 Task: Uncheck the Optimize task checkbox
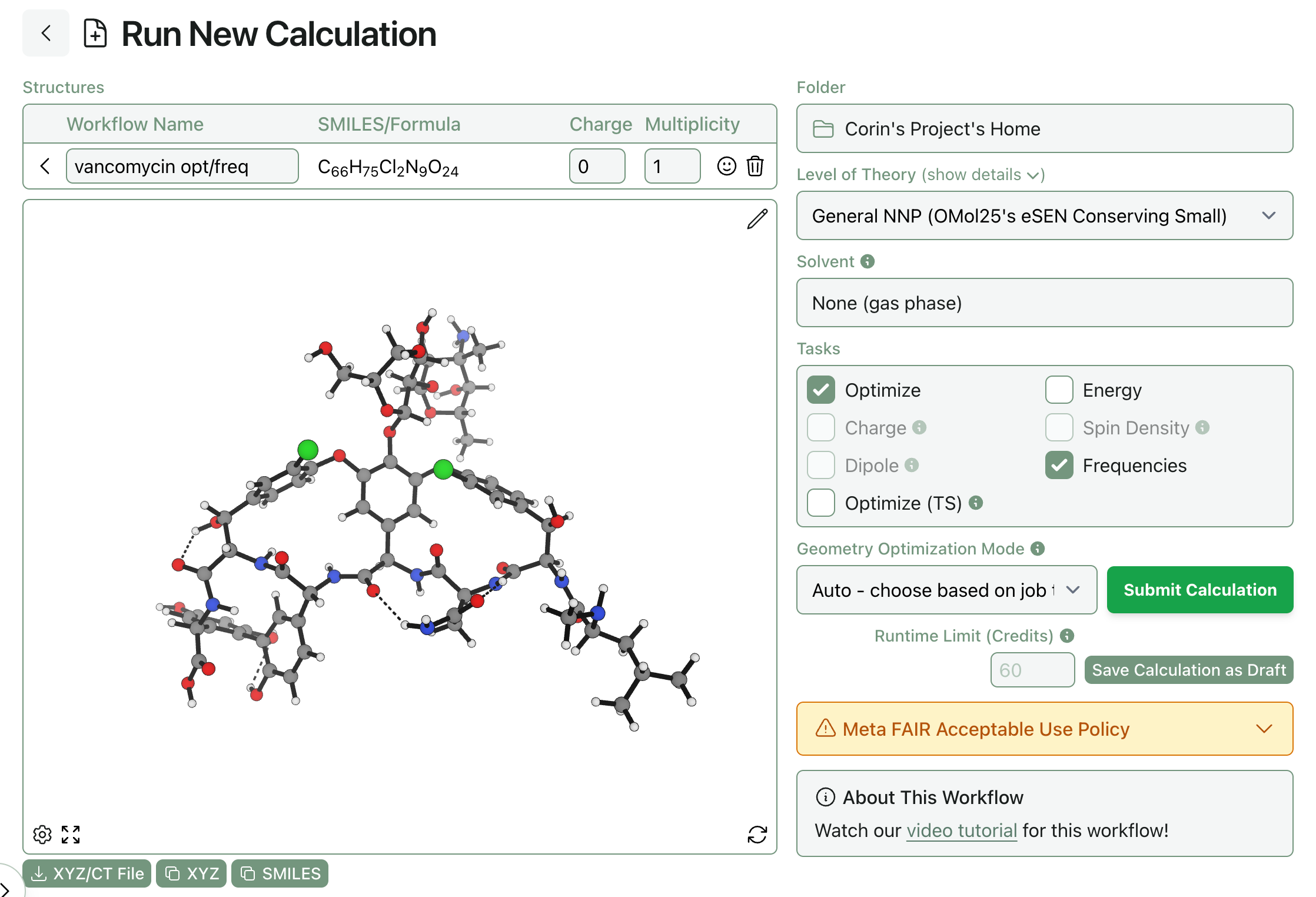click(x=821, y=390)
